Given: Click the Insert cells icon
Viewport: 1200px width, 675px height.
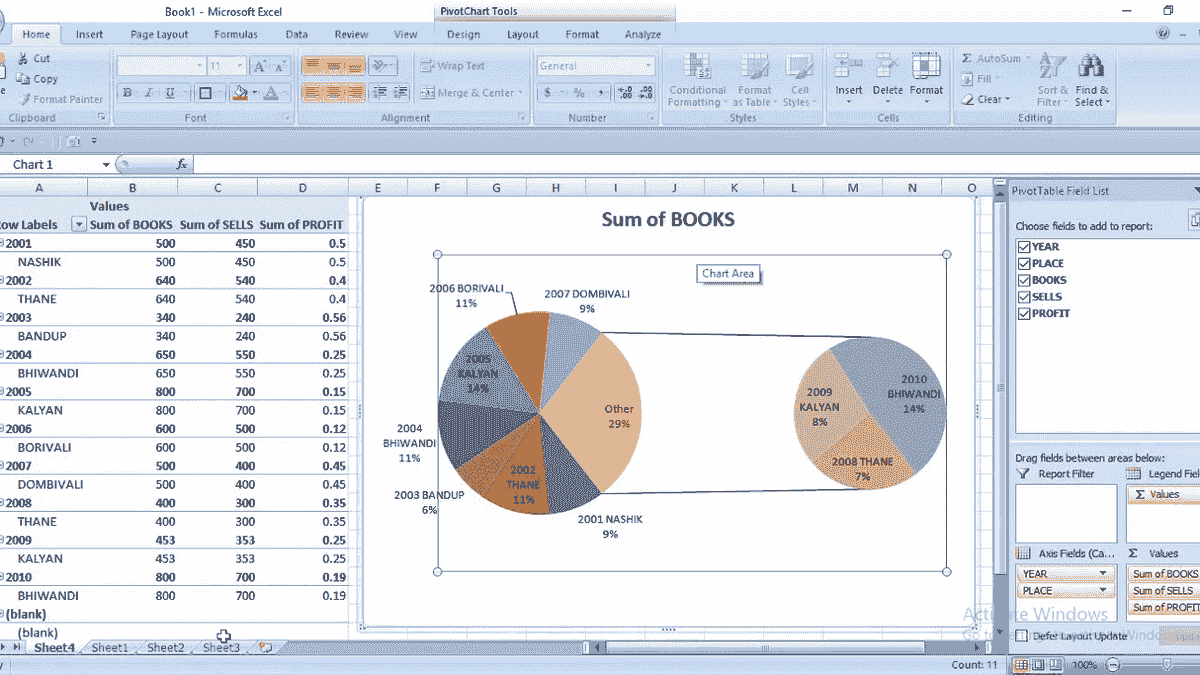Looking at the screenshot, I should click(x=849, y=67).
